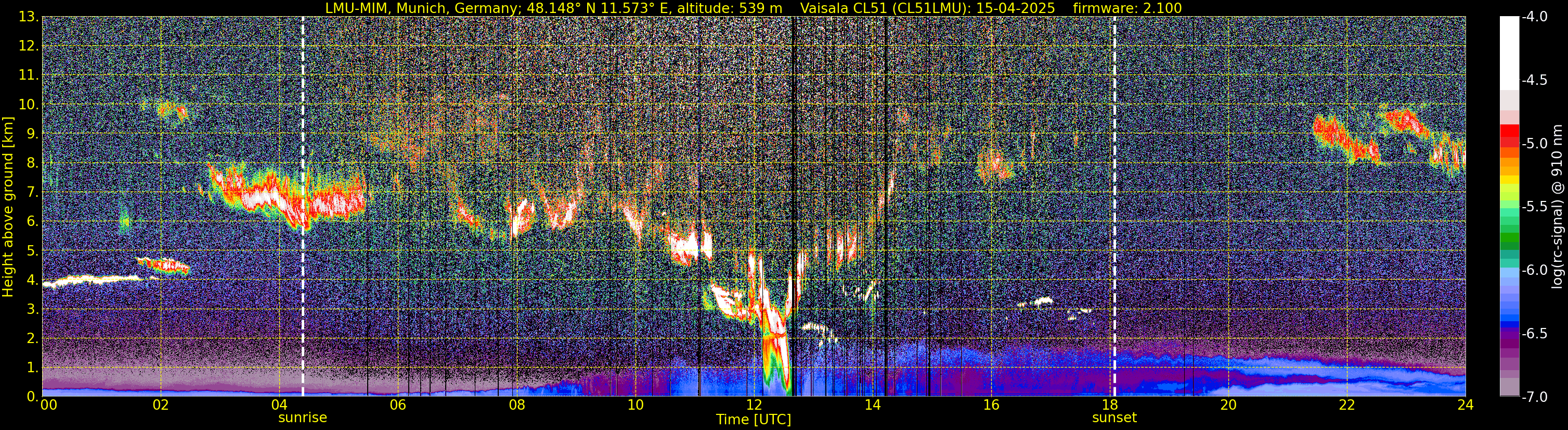Screen dimensions: 1568x430
Task: Click the '18' tick on the time axis
Action: (1110, 405)
